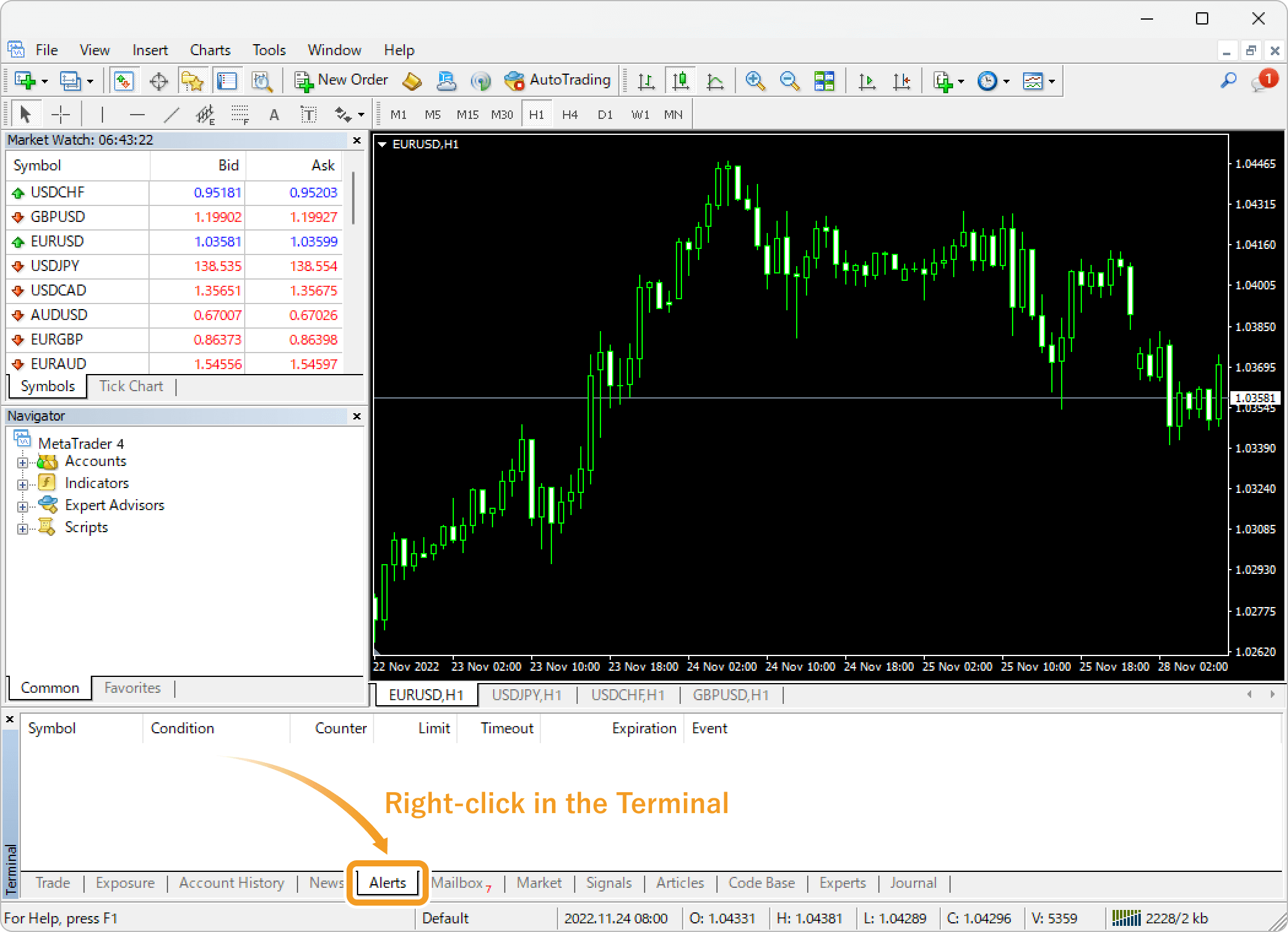
Task: Open the Alerts tab in Terminal
Action: (386, 883)
